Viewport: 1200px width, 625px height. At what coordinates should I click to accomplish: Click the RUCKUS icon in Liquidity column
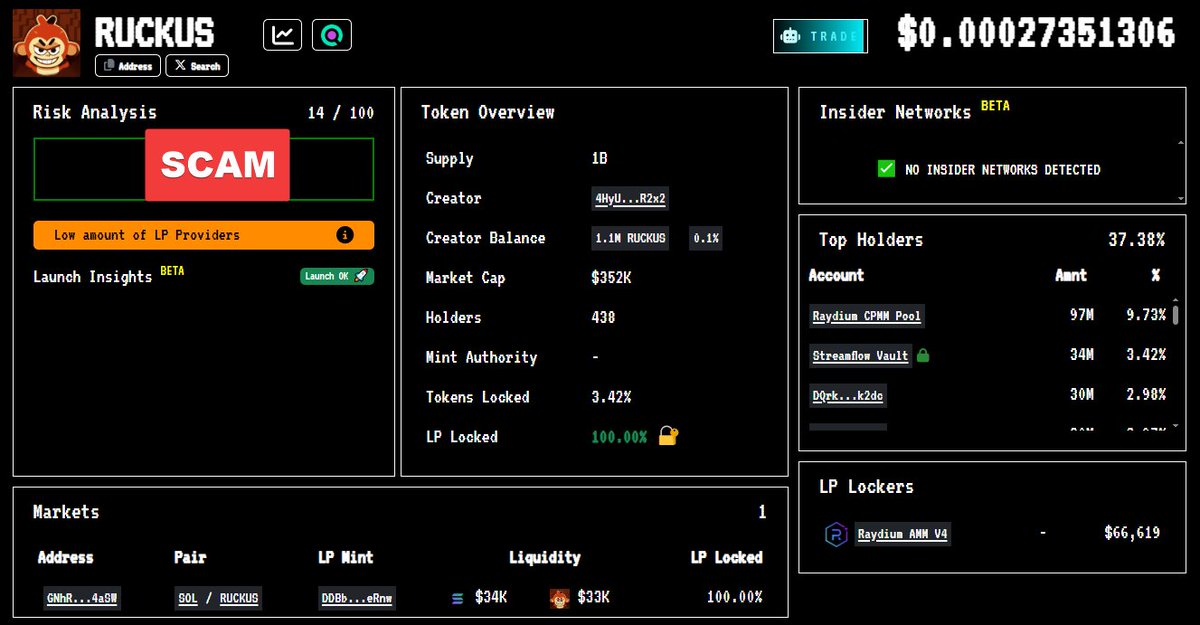pos(560,598)
